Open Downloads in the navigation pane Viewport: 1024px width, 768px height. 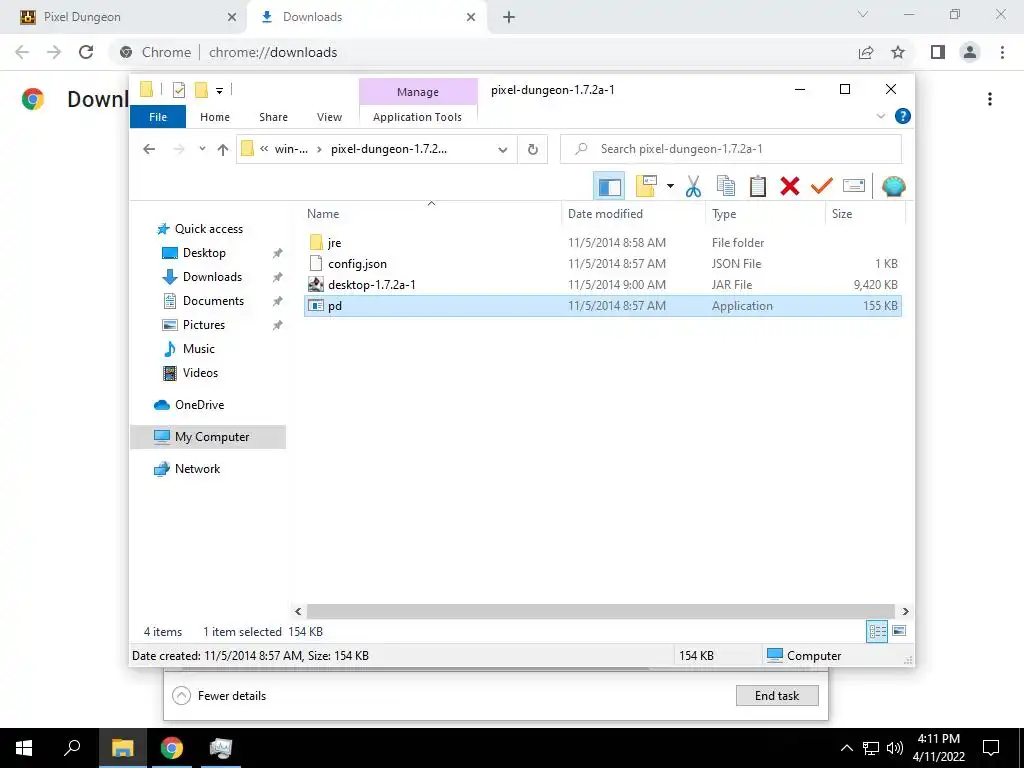coord(212,277)
